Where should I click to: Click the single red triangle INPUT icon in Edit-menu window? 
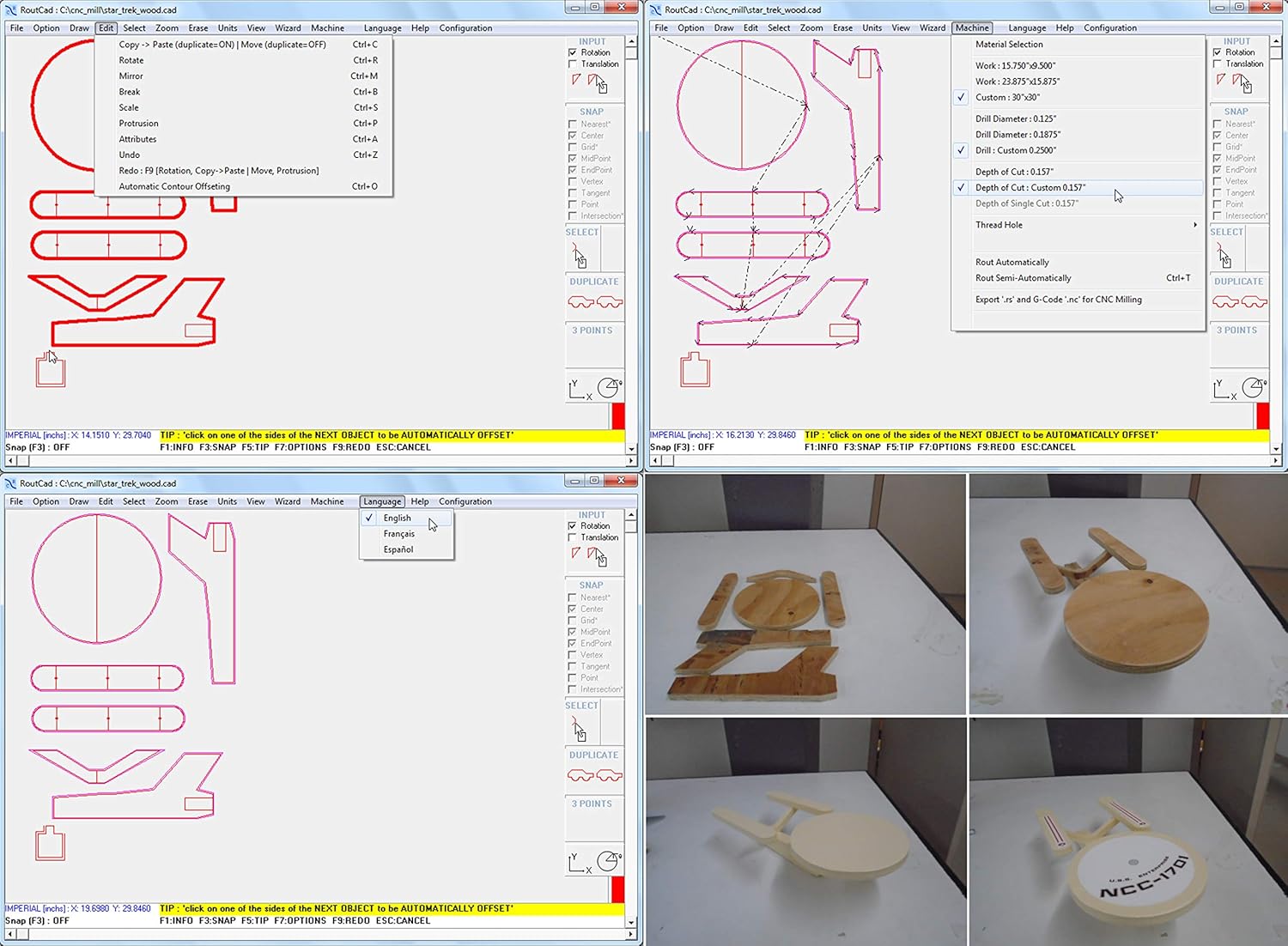(x=576, y=80)
